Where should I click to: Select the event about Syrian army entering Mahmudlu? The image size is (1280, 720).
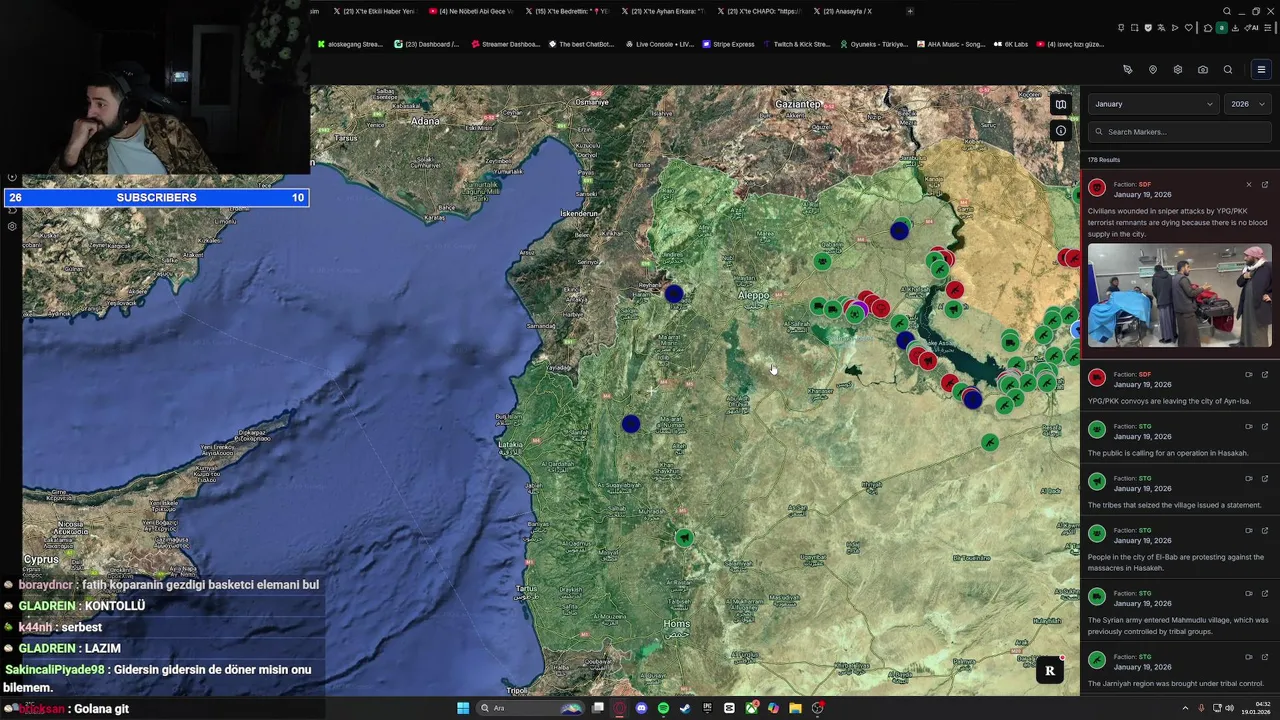(1178, 612)
